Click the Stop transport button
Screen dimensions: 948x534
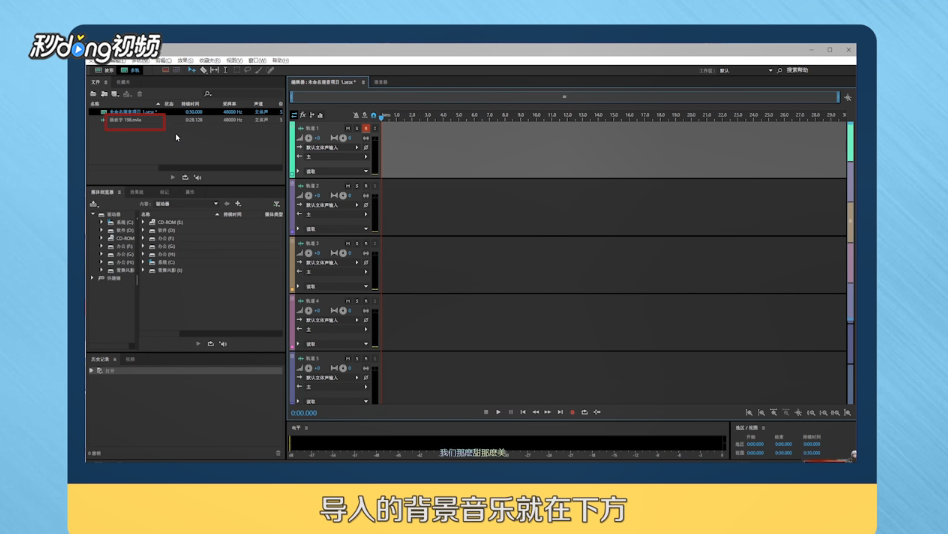[486, 412]
